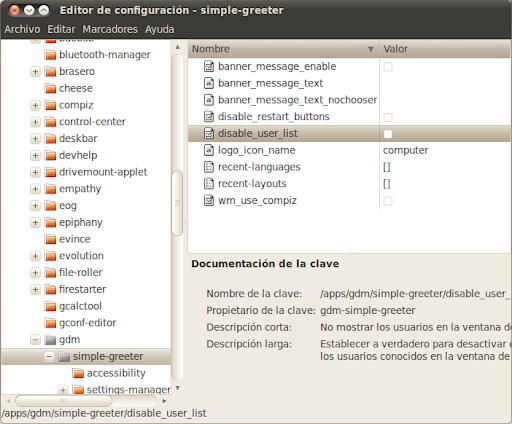Click the gconf-editor folder icon
Image resolution: width=512 pixels, height=424 pixels.
coord(50,323)
